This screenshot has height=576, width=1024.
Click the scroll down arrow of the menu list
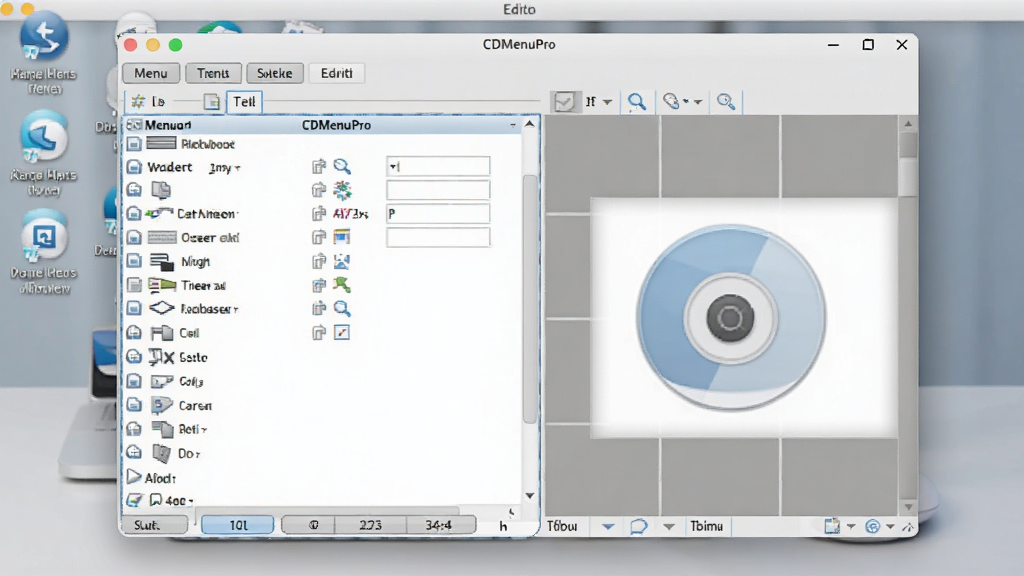530,496
